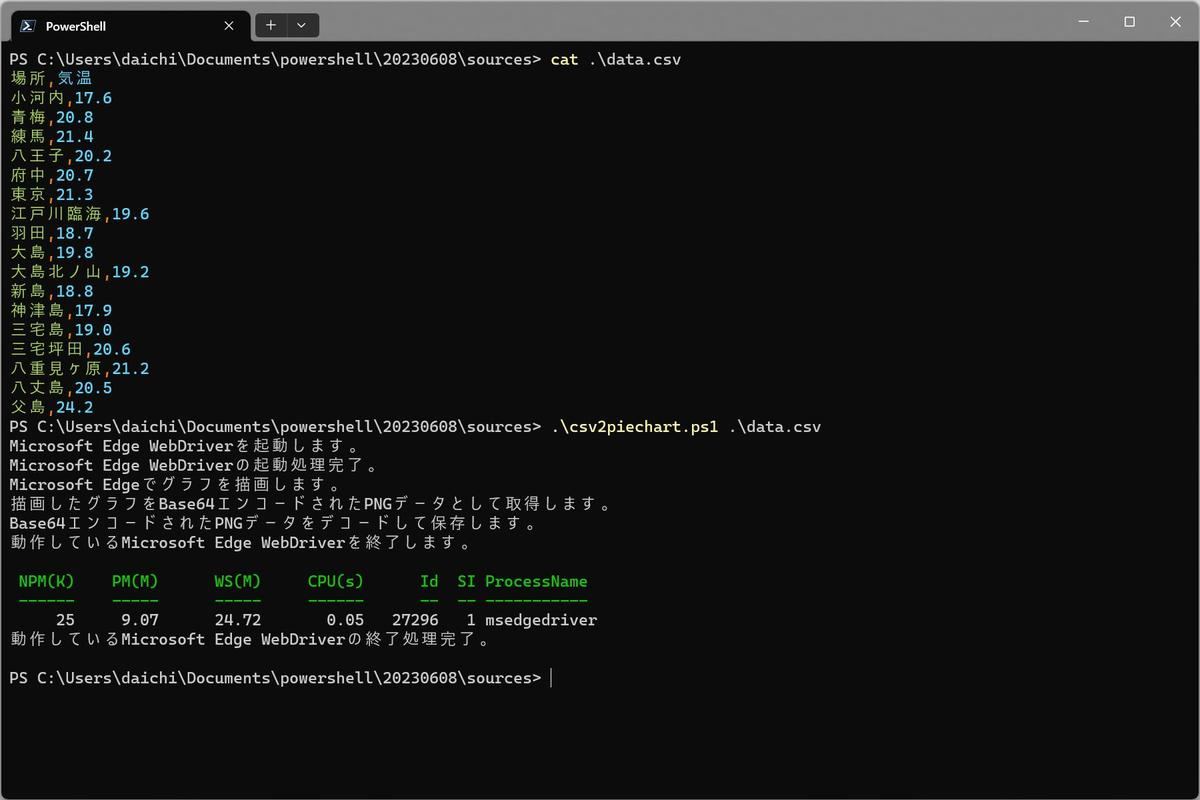
Task: Click the row '父島,24.2'
Action: click(52, 407)
